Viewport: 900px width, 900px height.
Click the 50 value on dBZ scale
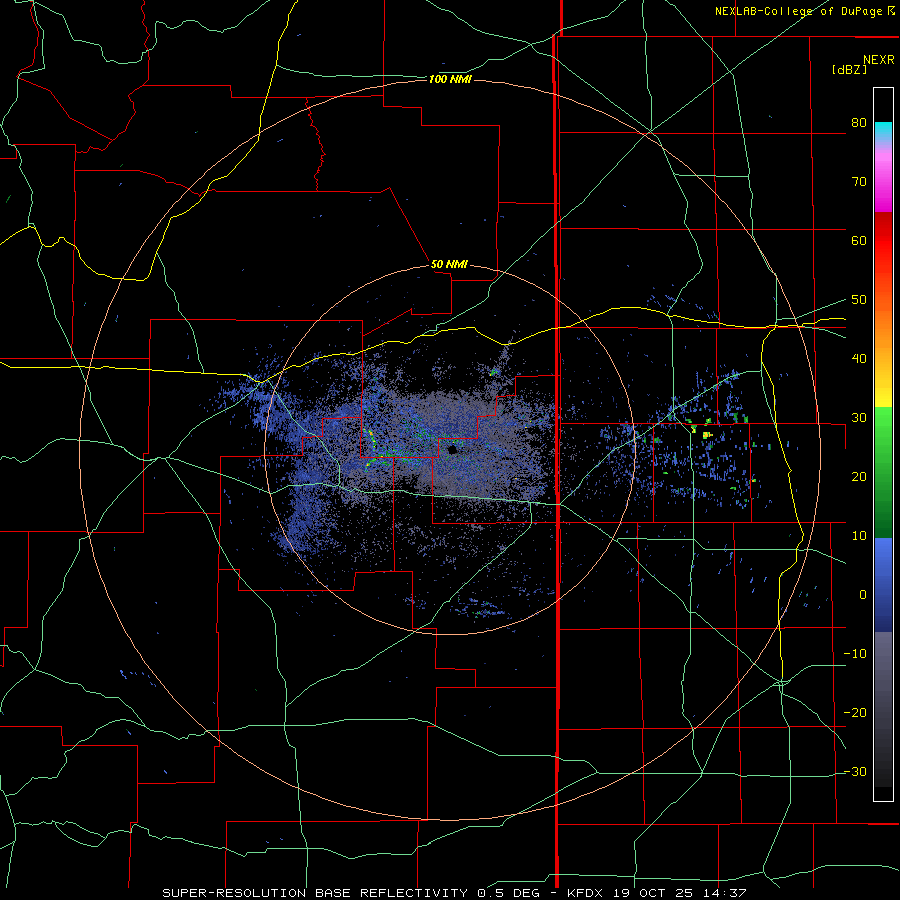point(859,300)
